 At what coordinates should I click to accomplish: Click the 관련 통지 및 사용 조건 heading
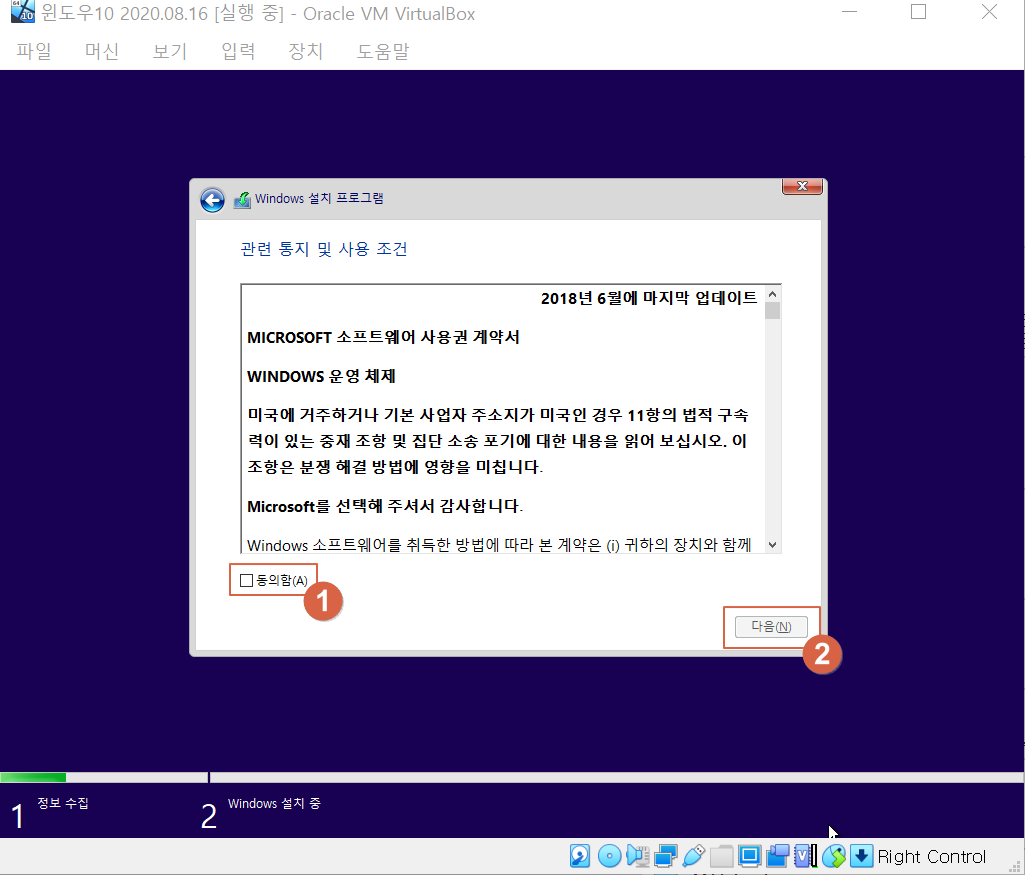(324, 249)
